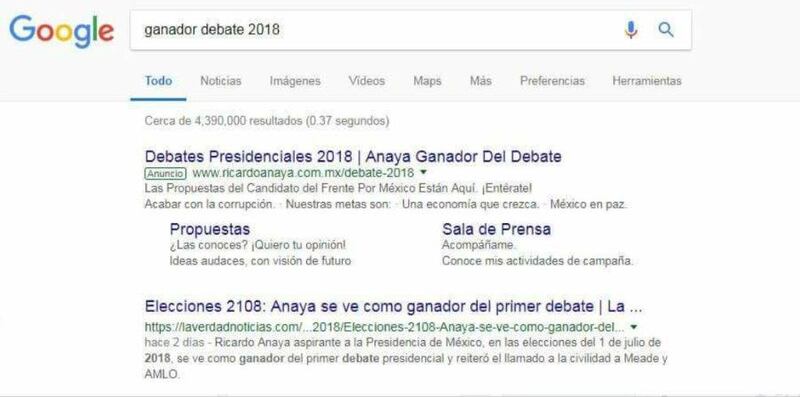Image resolution: width=800 pixels, height=397 pixels.
Task: Open the Maps tab
Action: [x=427, y=81]
